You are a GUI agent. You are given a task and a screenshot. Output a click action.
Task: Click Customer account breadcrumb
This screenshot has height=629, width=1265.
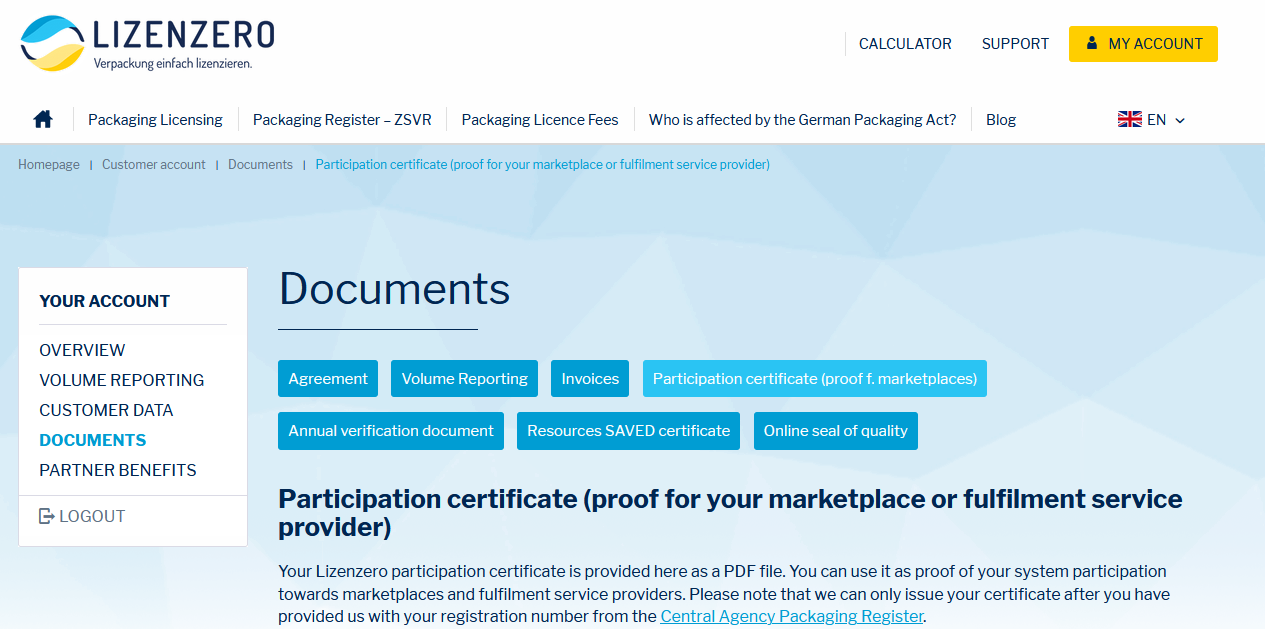pos(154,164)
